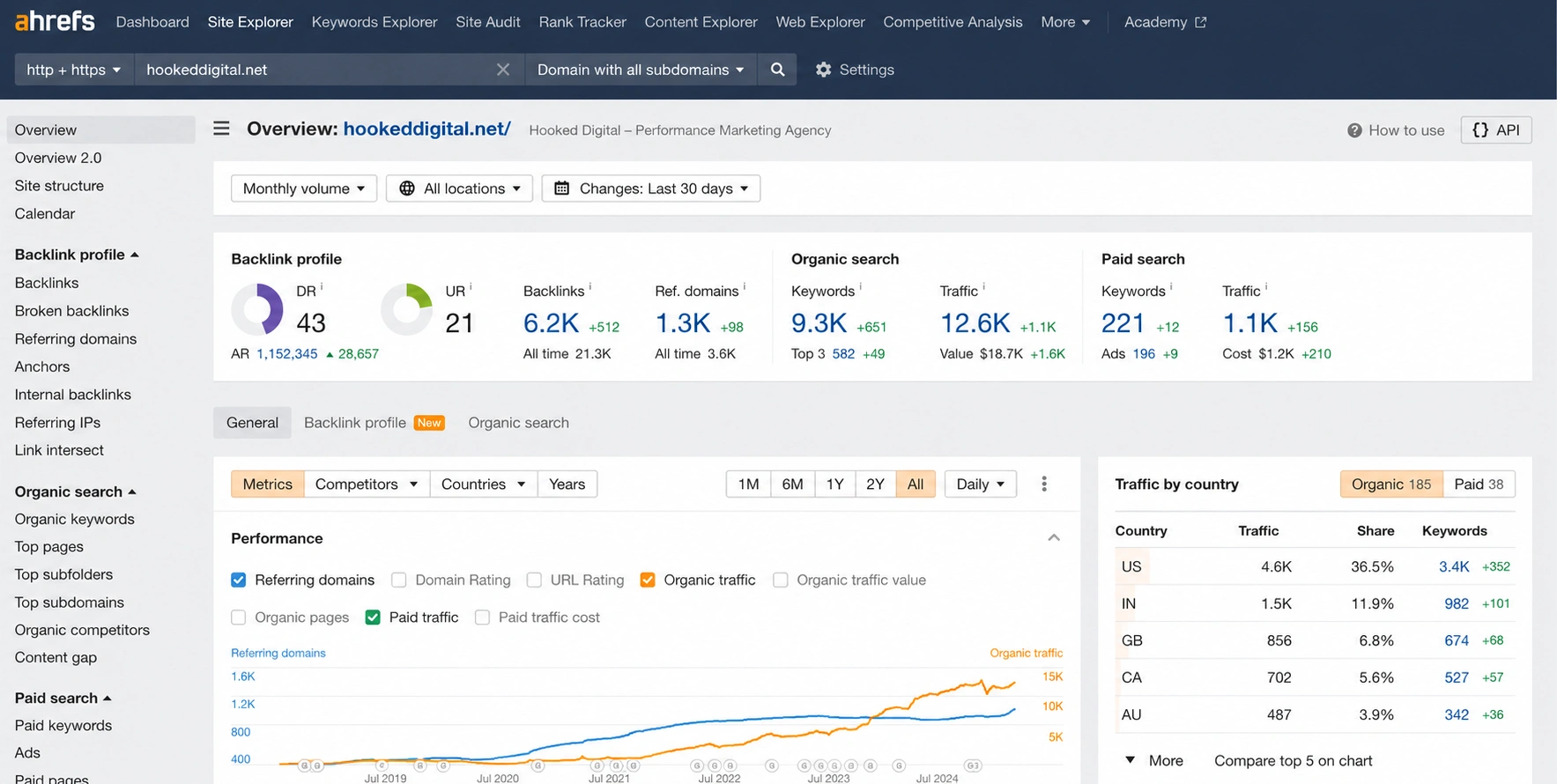Go to Dashboard
This screenshot has width=1557, height=784.
[x=152, y=22]
